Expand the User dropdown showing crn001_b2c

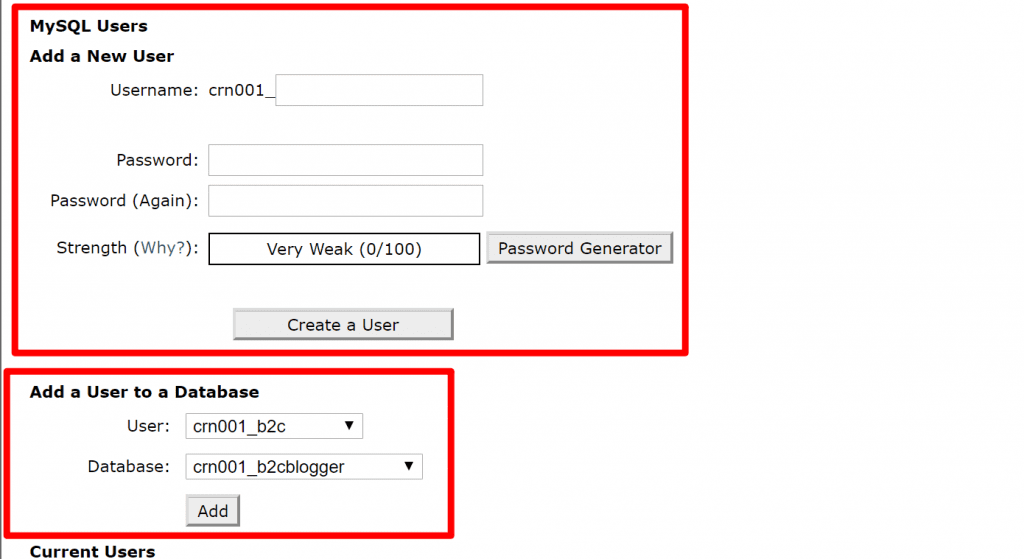(x=274, y=426)
